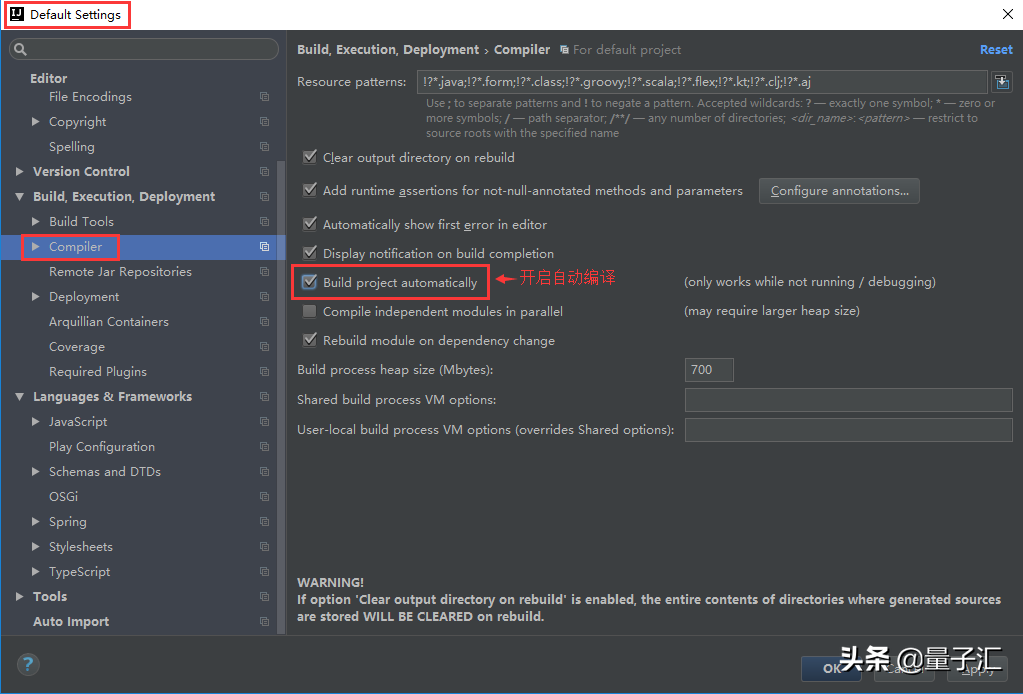
Task: Open the Help question mark icon
Action: pos(27,663)
